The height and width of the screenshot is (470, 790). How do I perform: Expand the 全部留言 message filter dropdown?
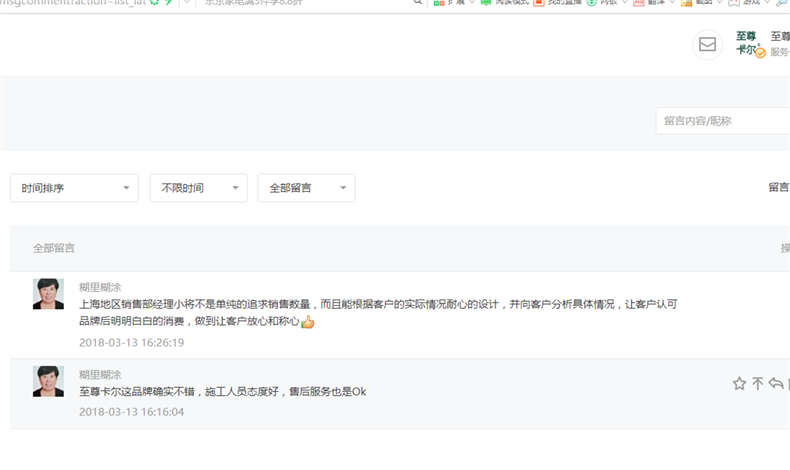[x=306, y=188]
